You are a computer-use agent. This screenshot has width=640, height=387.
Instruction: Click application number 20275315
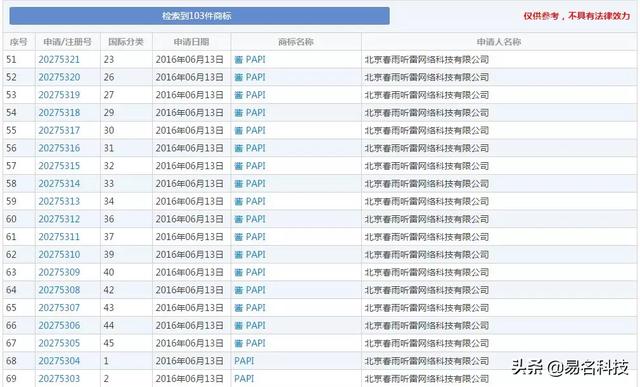pyautogui.click(x=59, y=166)
